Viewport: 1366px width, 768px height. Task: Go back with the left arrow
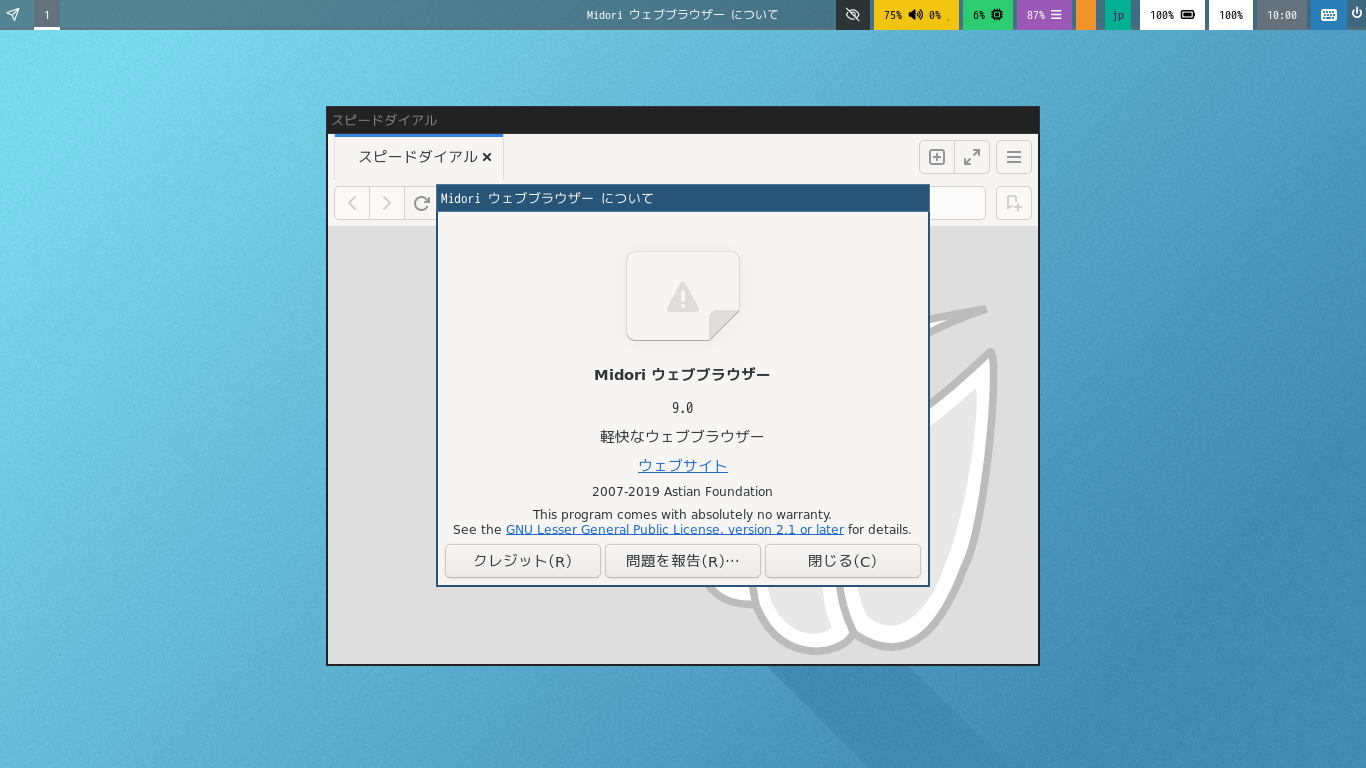click(352, 203)
